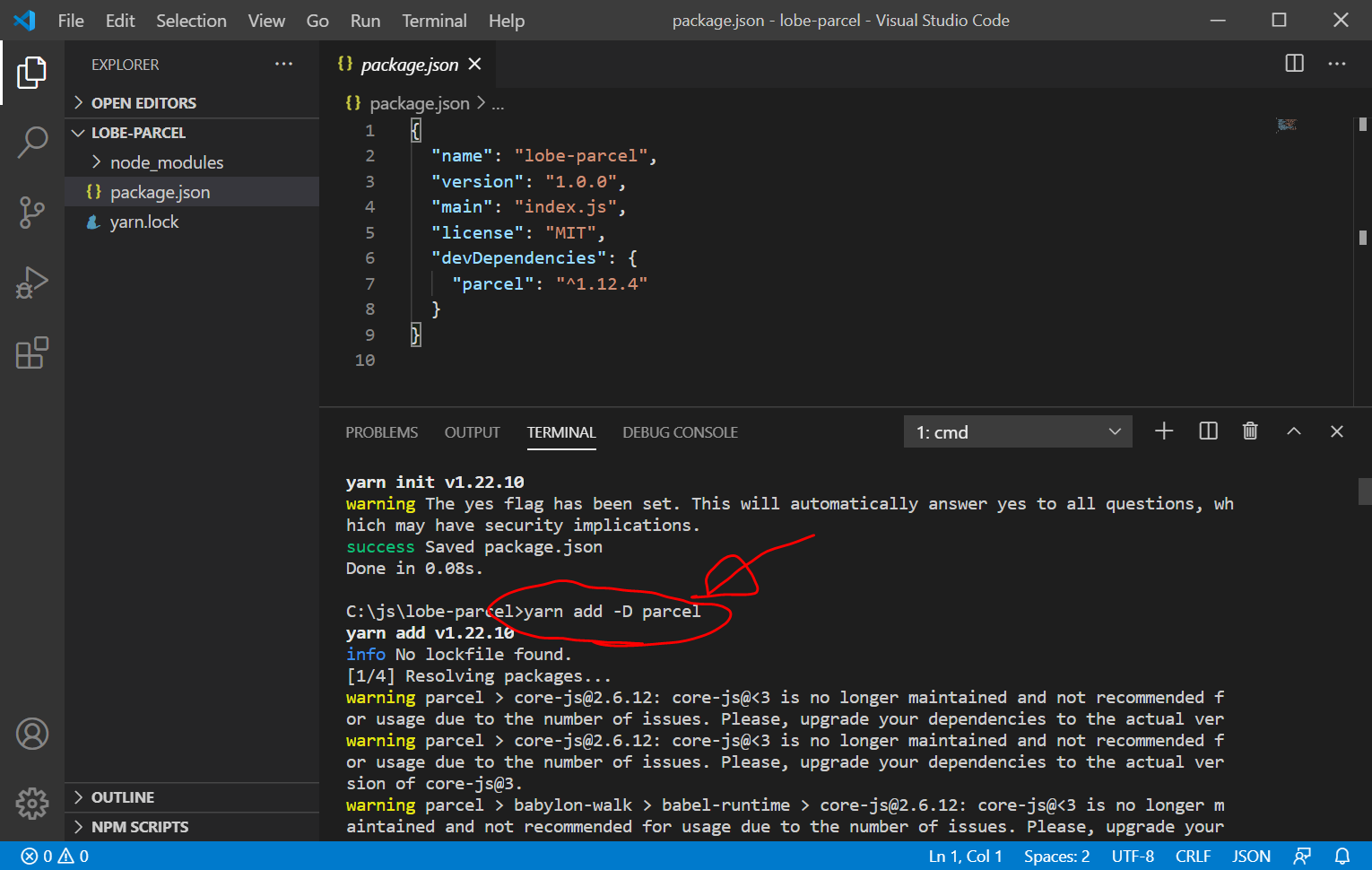Switch to the TERMINAL panel tab
1372x870 pixels.
pos(561,432)
